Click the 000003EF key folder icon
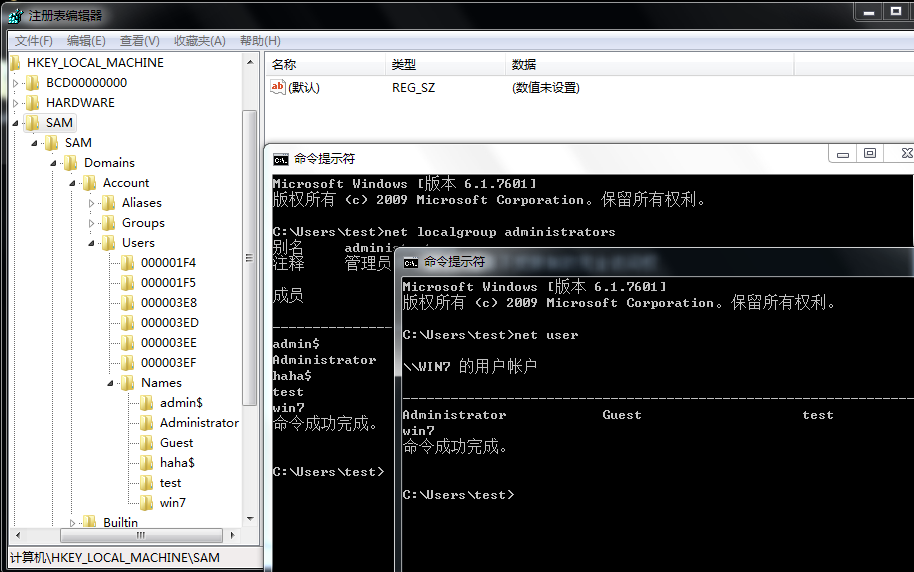The width and height of the screenshot is (914, 572). coord(128,363)
